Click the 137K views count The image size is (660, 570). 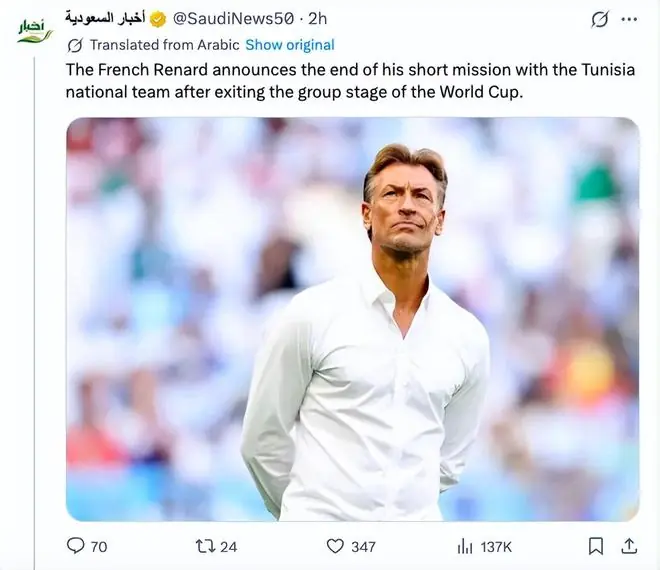(x=496, y=547)
